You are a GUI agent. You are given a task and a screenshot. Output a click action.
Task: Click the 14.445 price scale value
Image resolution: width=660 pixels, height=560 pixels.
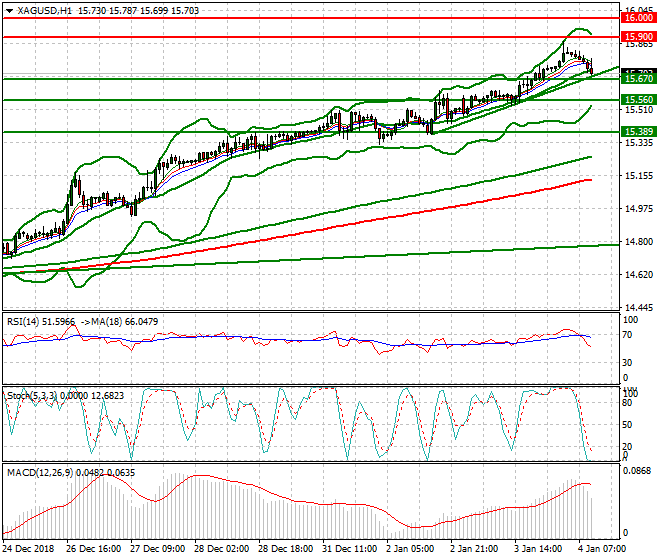[x=639, y=308]
